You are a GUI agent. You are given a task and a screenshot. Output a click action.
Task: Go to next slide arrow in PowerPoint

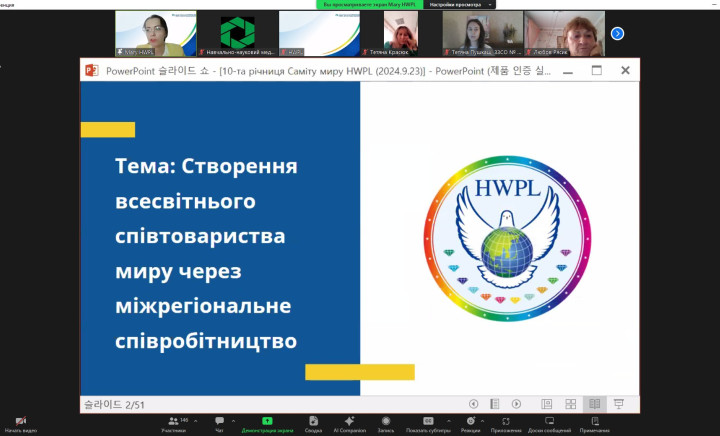516,404
